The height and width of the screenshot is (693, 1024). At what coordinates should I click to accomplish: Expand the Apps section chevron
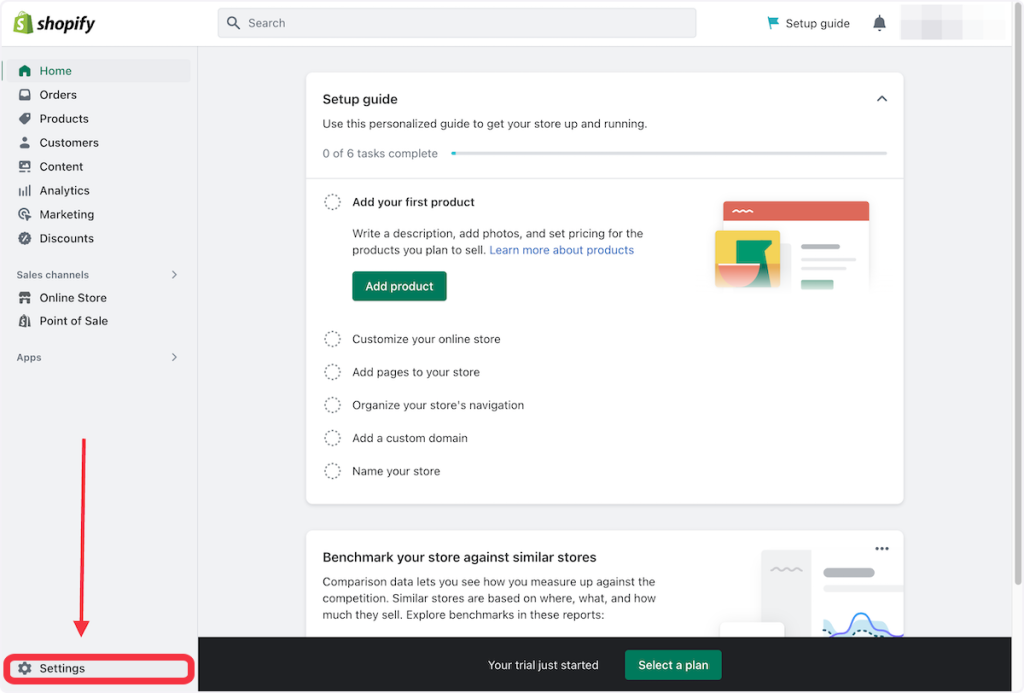[x=174, y=357]
